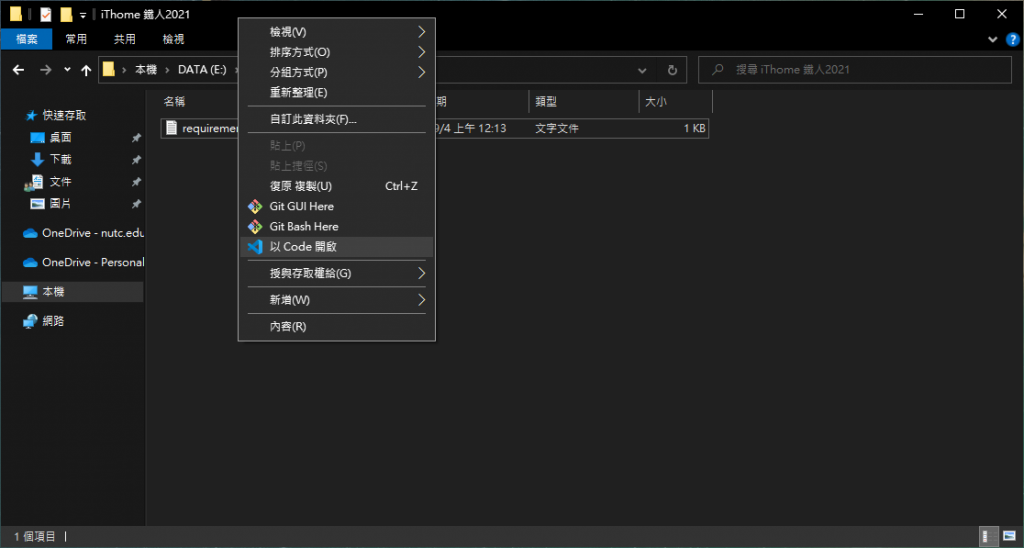Click the pin icon beside 圖片
Screen dimensions: 1024x548
coord(136,204)
